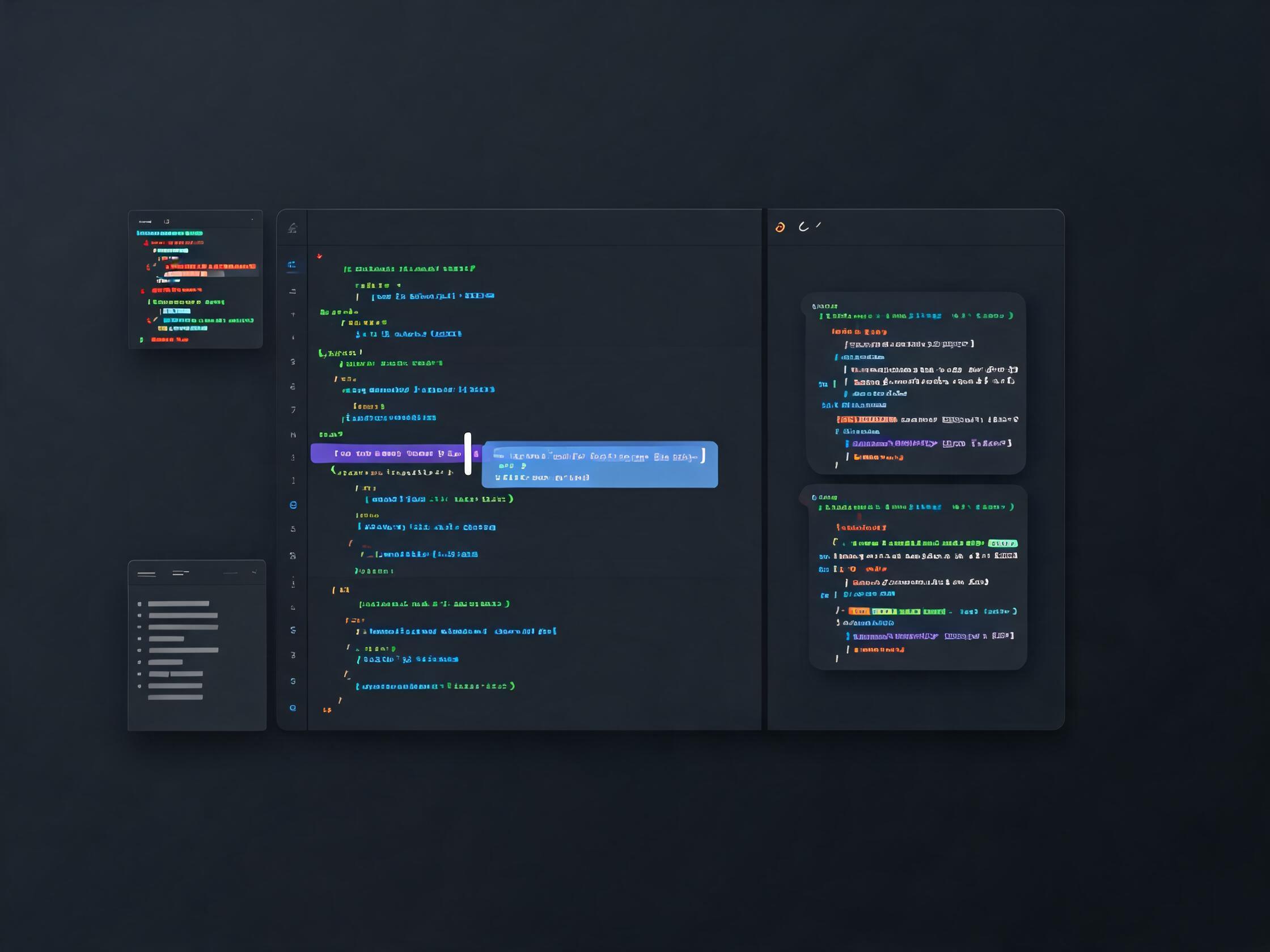The width and height of the screenshot is (1270, 952).
Task: Click the blue round icon at editor sidebar bottom
Action: (293, 708)
